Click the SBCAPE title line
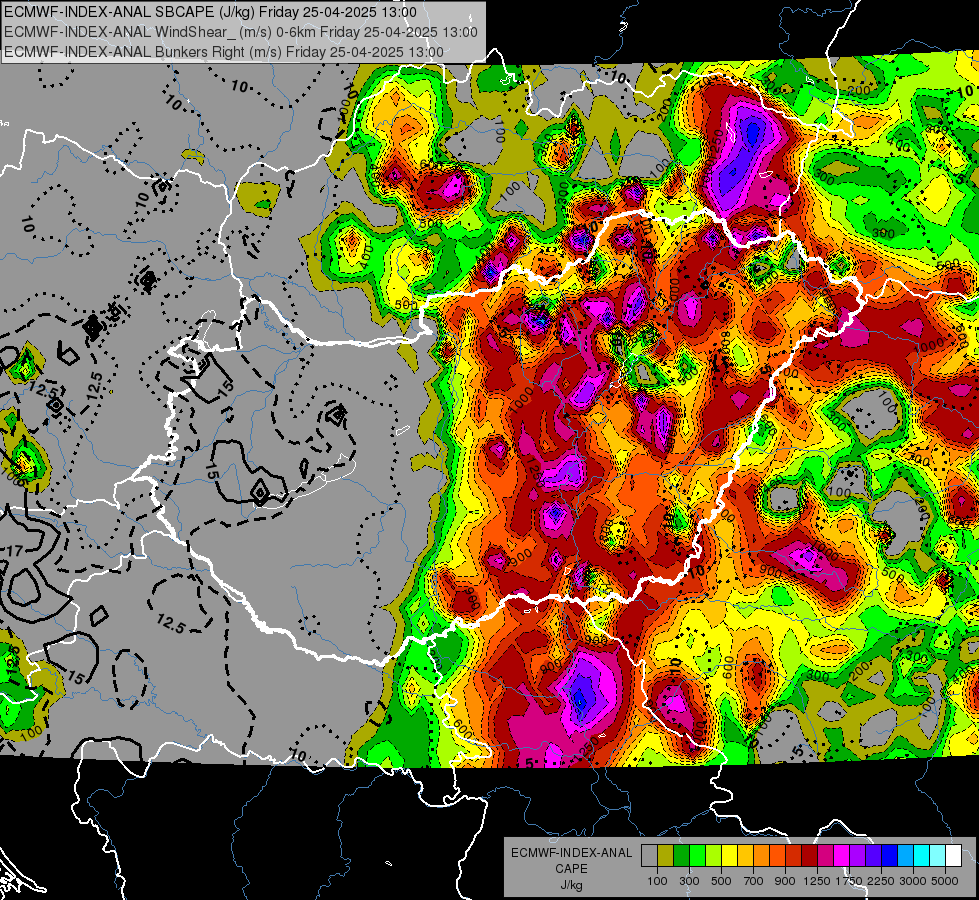The width and height of the screenshot is (979, 900). [x=210, y=12]
